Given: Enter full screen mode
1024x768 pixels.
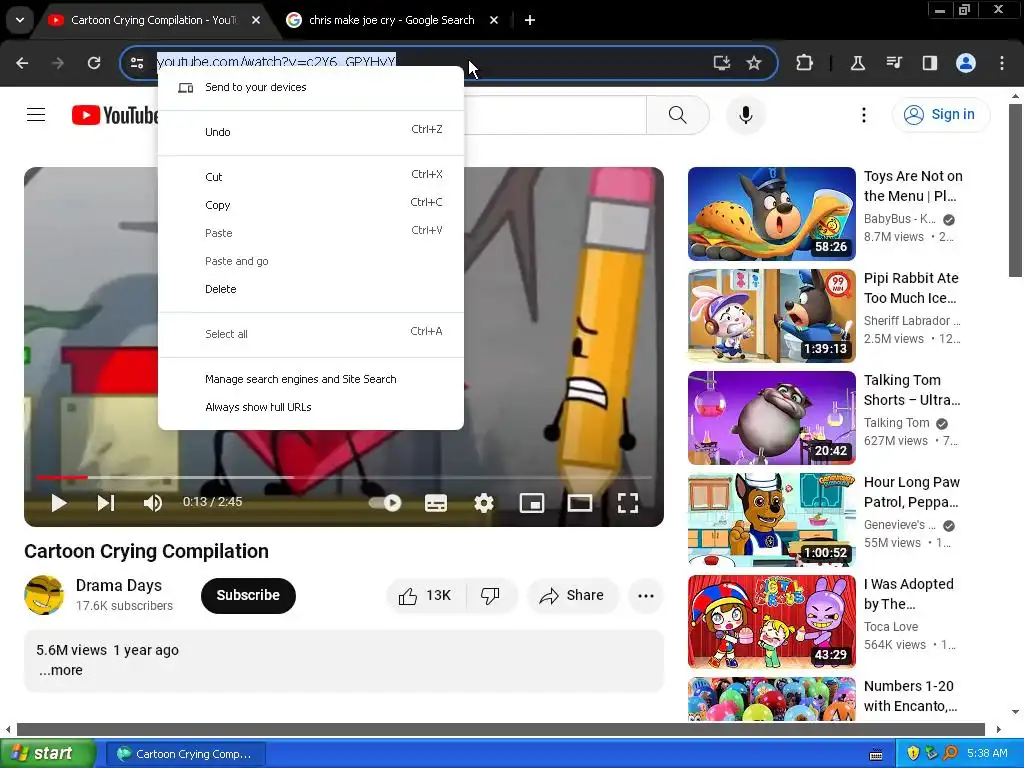Looking at the screenshot, I should point(628,503).
